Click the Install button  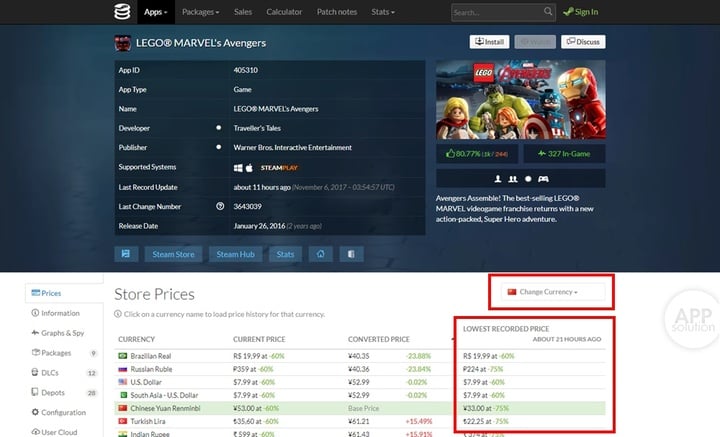pos(489,42)
